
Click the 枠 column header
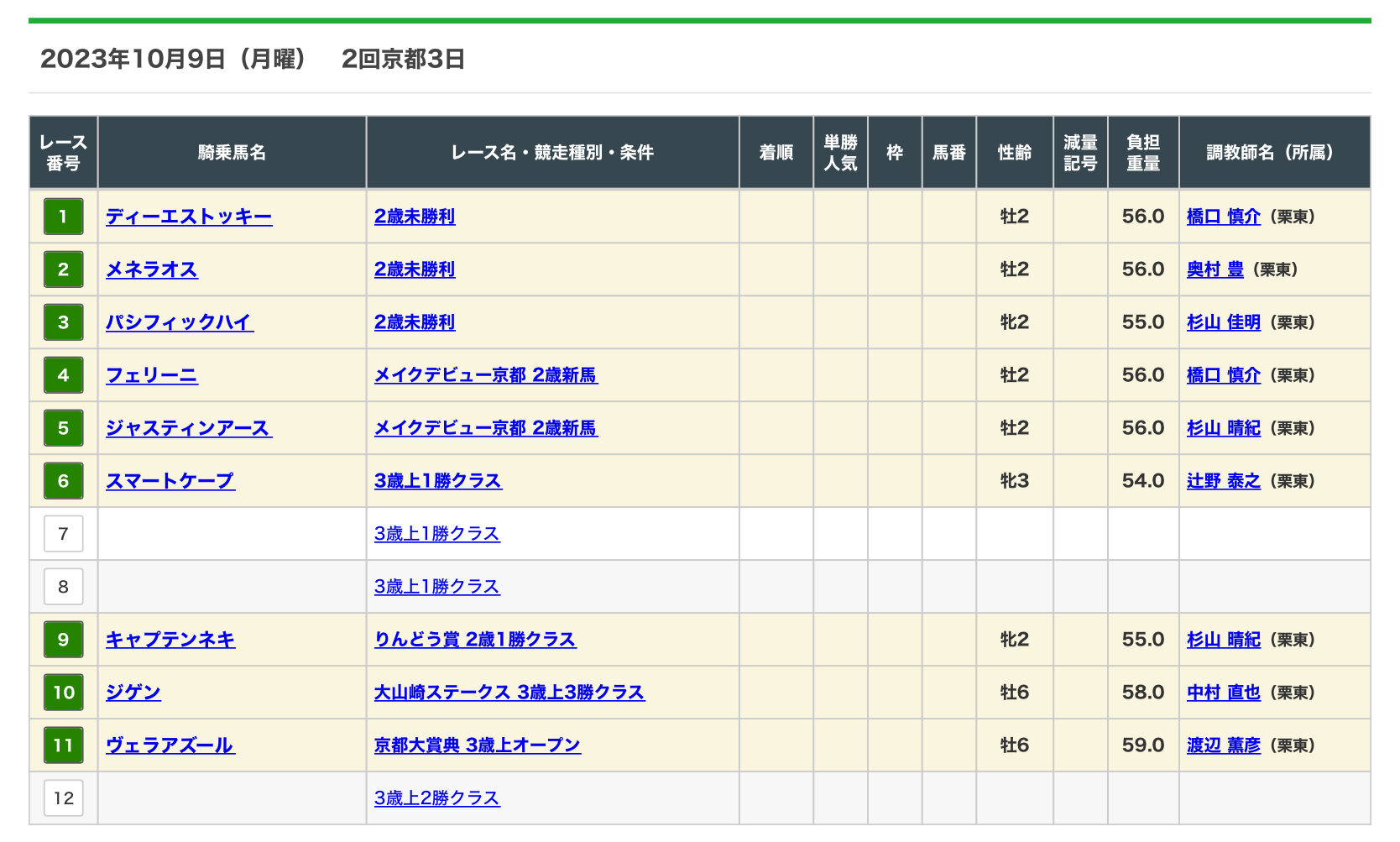(895, 153)
